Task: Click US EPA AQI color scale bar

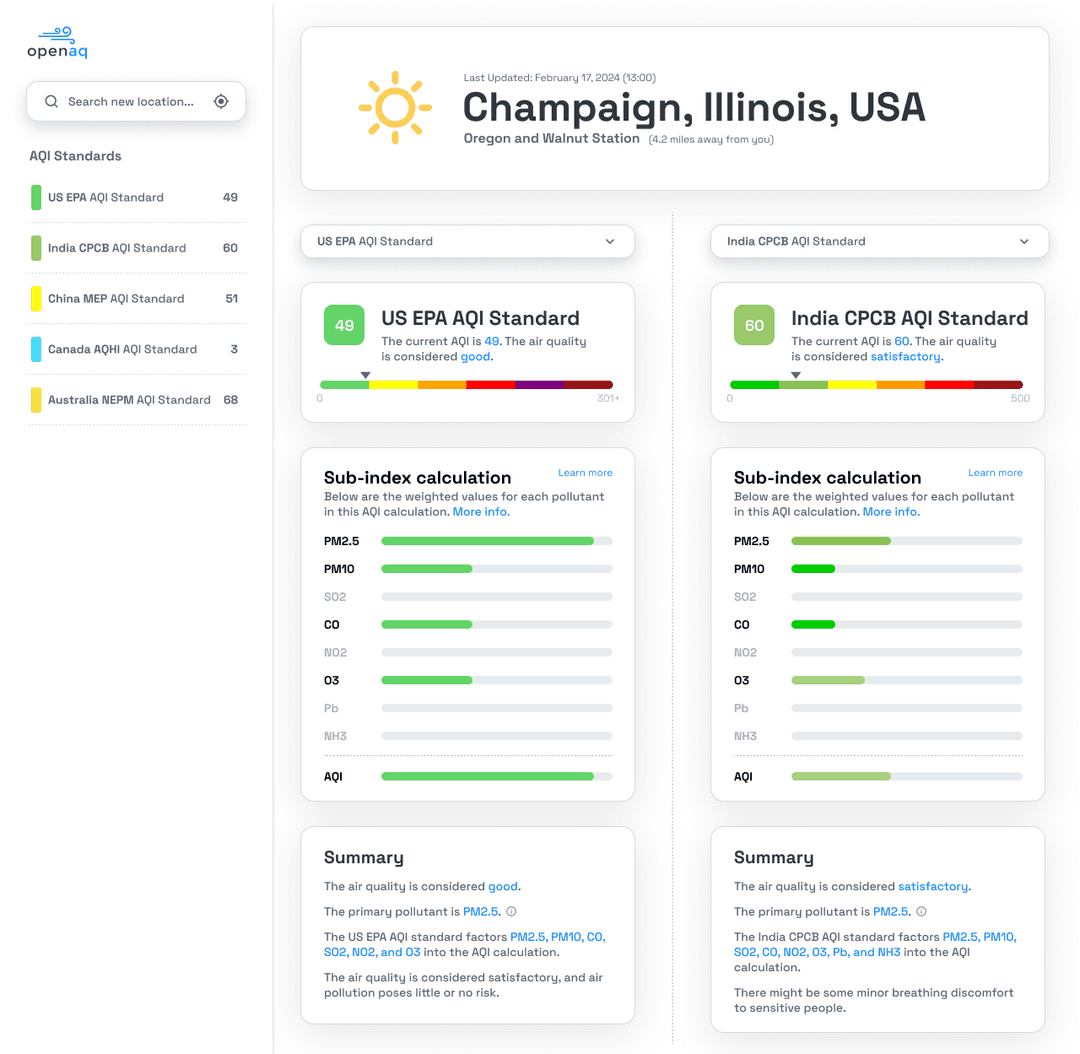Action: pos(466,385)
